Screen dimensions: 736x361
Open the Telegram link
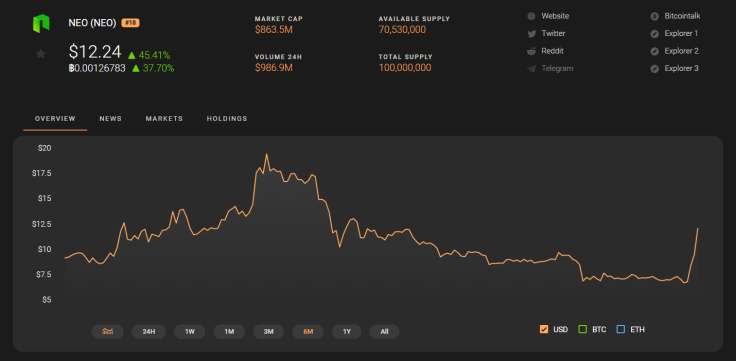pyautogui.click(x=557, y=68)
